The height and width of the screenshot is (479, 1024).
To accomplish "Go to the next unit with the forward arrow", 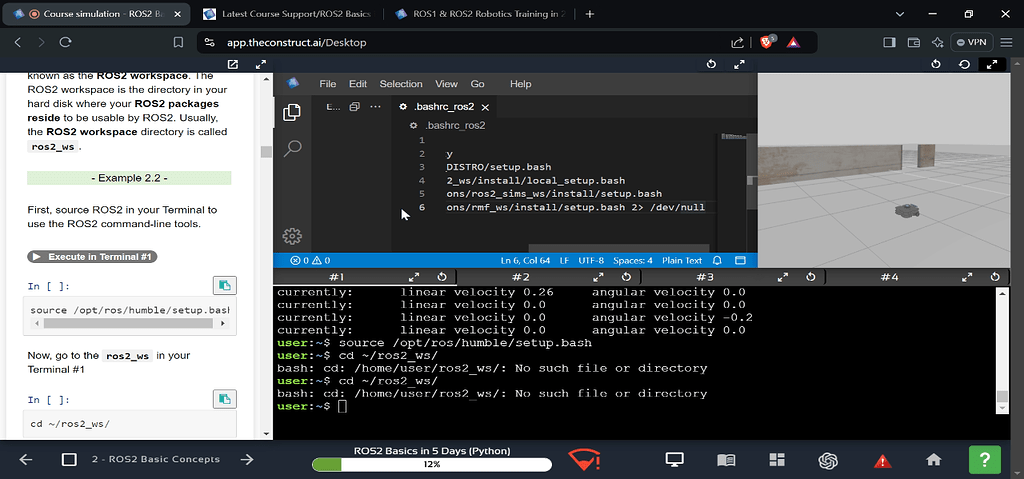I will coord(247,459).
